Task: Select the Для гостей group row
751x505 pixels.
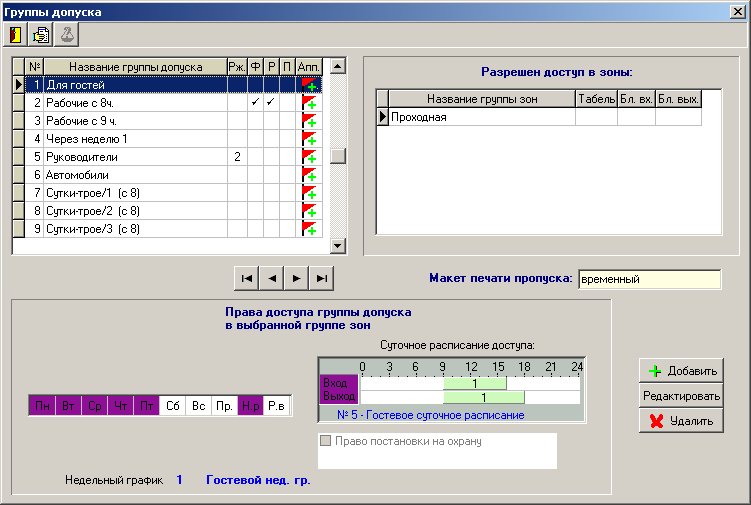Action: (x=168, y=85)
